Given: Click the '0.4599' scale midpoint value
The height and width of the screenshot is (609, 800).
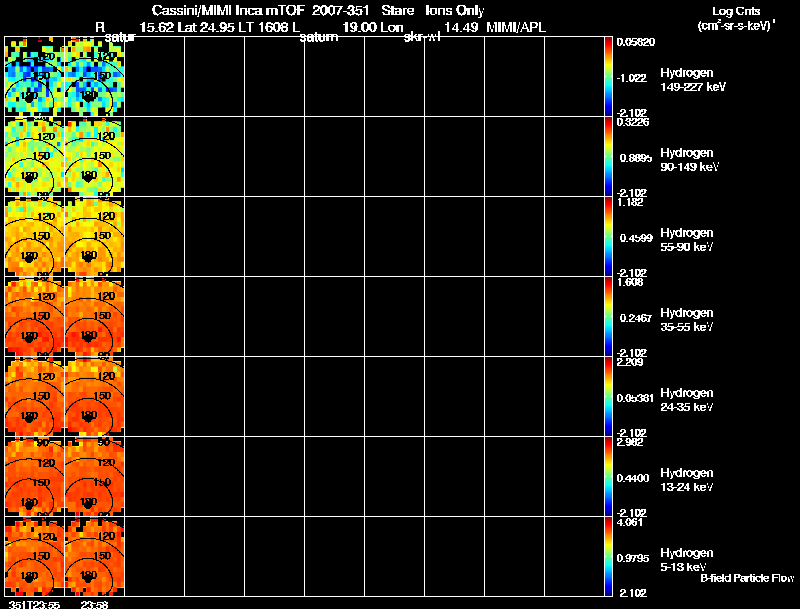Looking at the screenshot, I should pos(636,238).
